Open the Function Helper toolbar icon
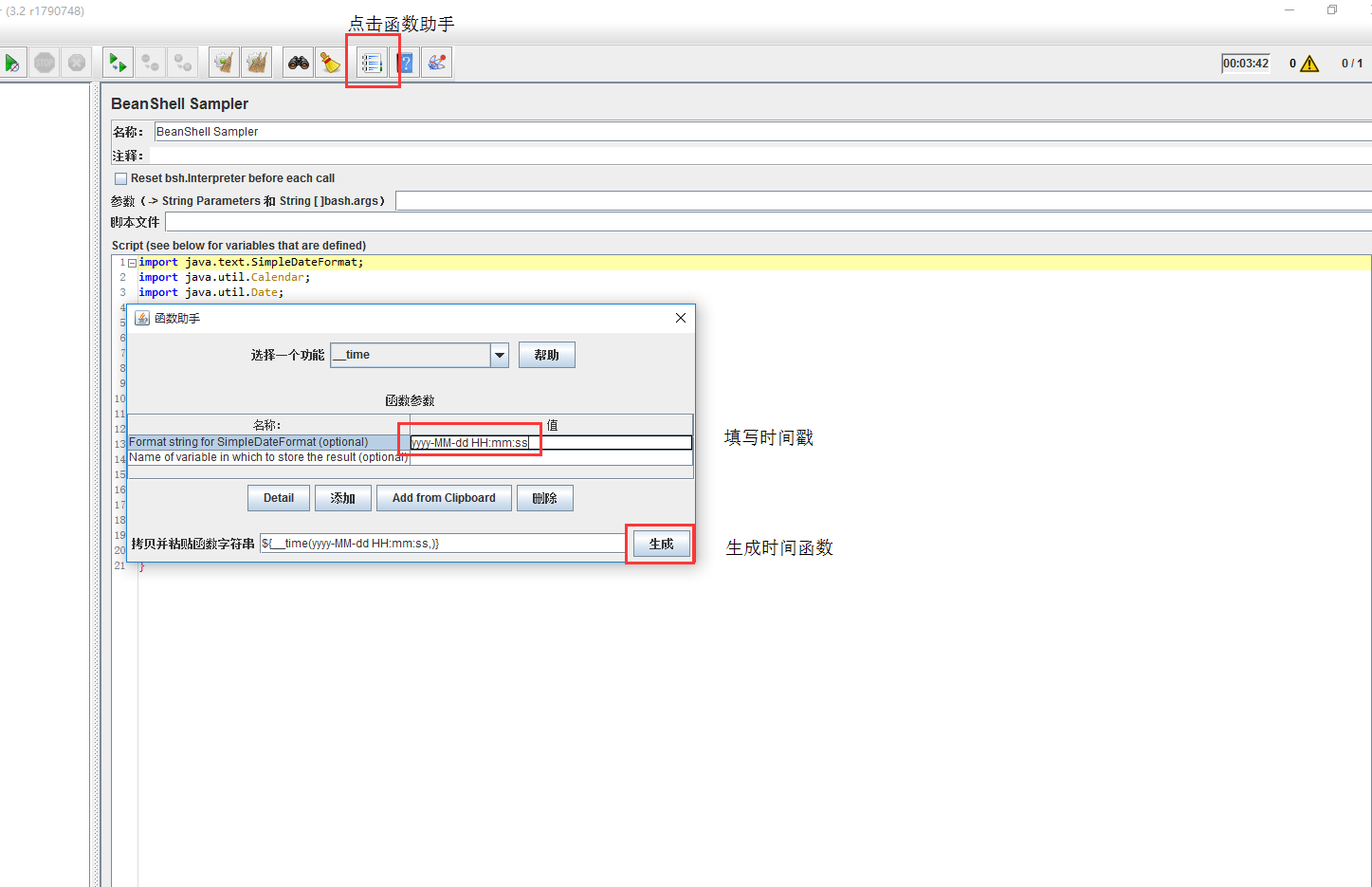The height and width of the screenshot is (887, 1372). click(x=372, y=63)
